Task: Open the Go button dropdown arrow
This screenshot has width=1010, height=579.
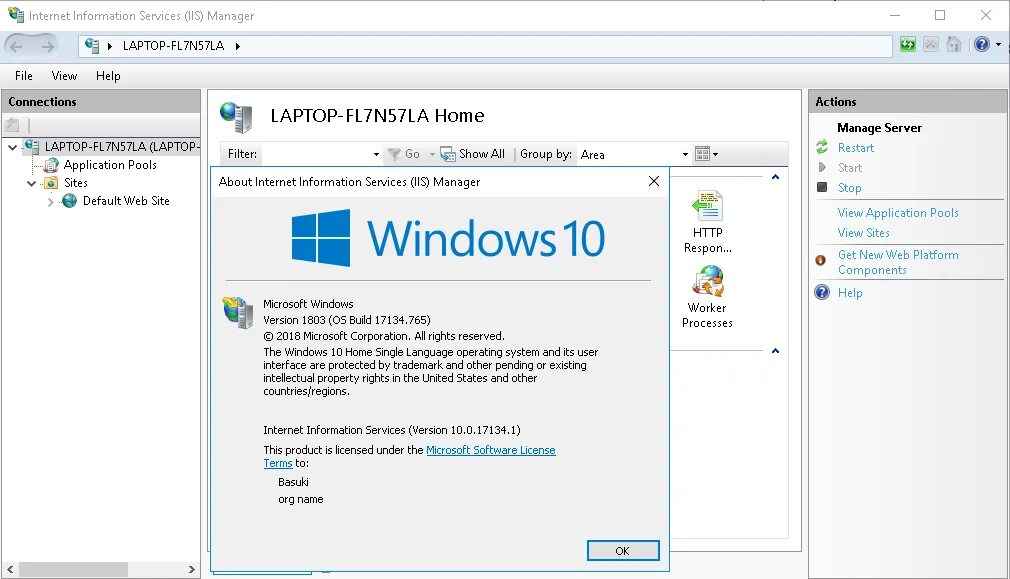Action: pyautogui.click(x=432, y=155)
